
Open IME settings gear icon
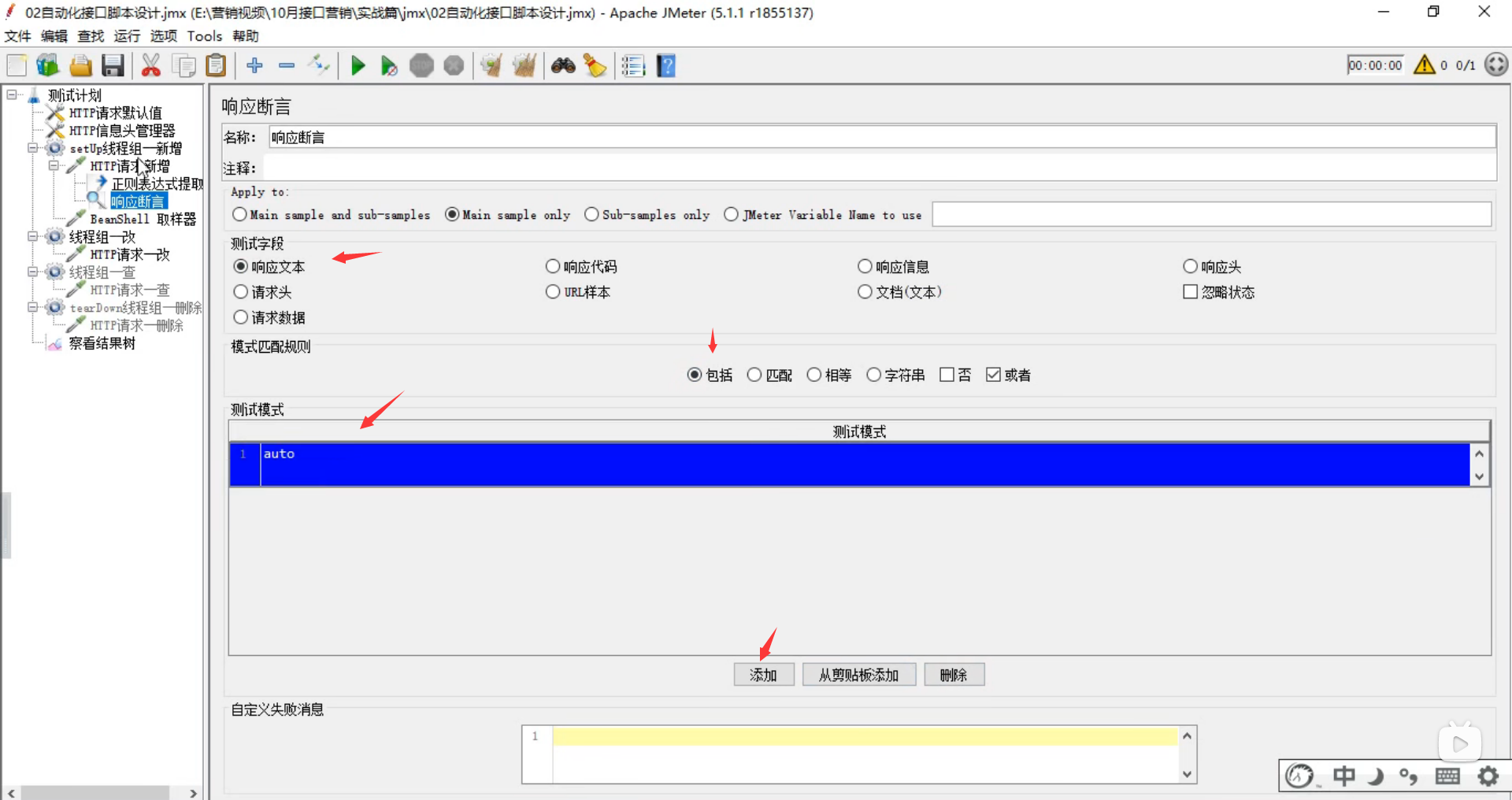pos(1488,776)
